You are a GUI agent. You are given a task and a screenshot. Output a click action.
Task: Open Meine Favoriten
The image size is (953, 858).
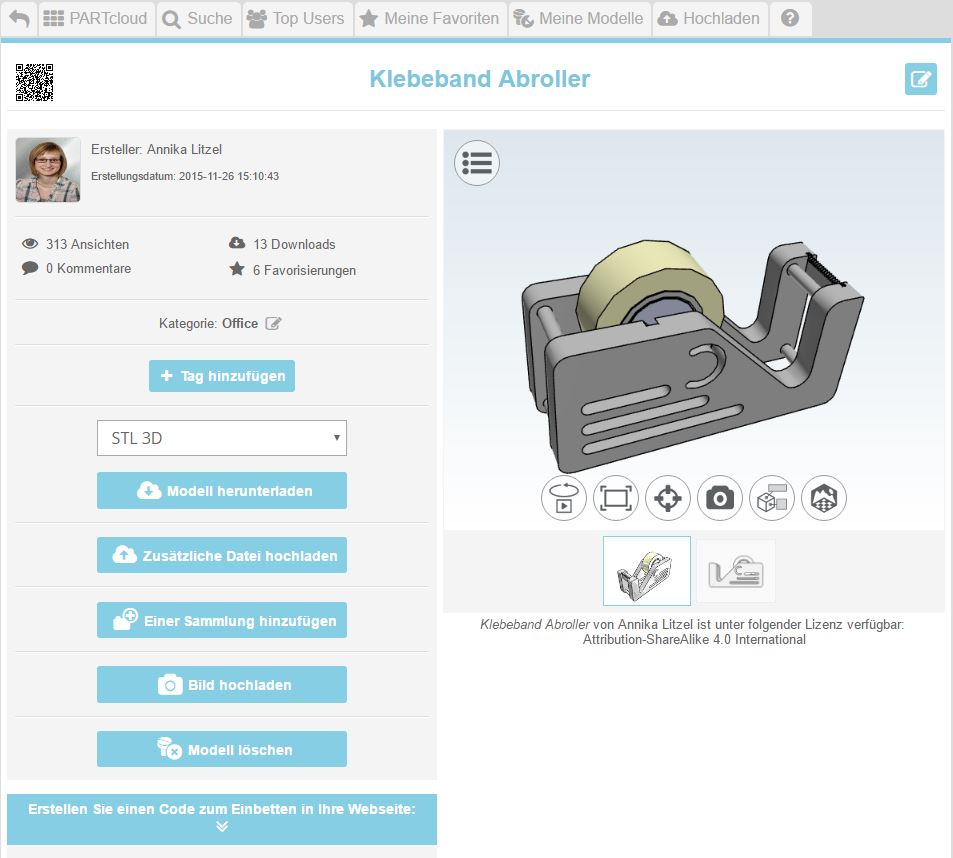(x=430, y=19)
